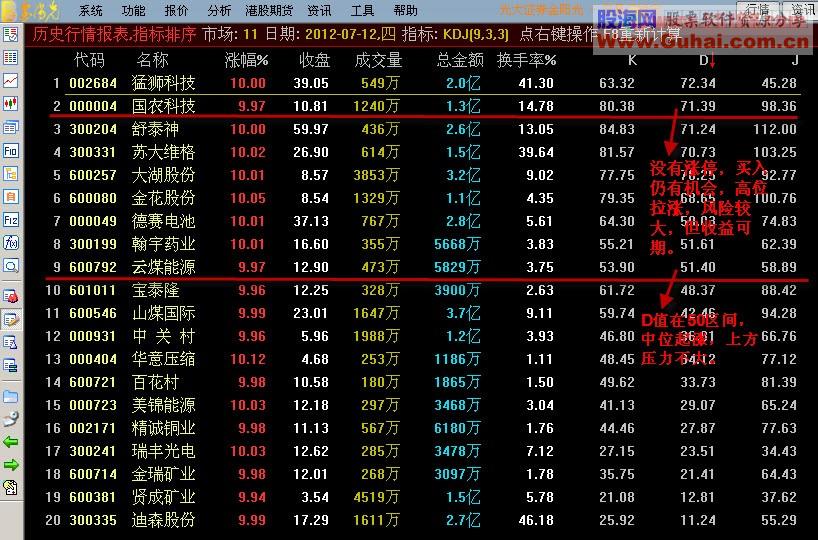Click volume 4519万 for 贤成矿业
818x540 pixels.
pos(376,497)
